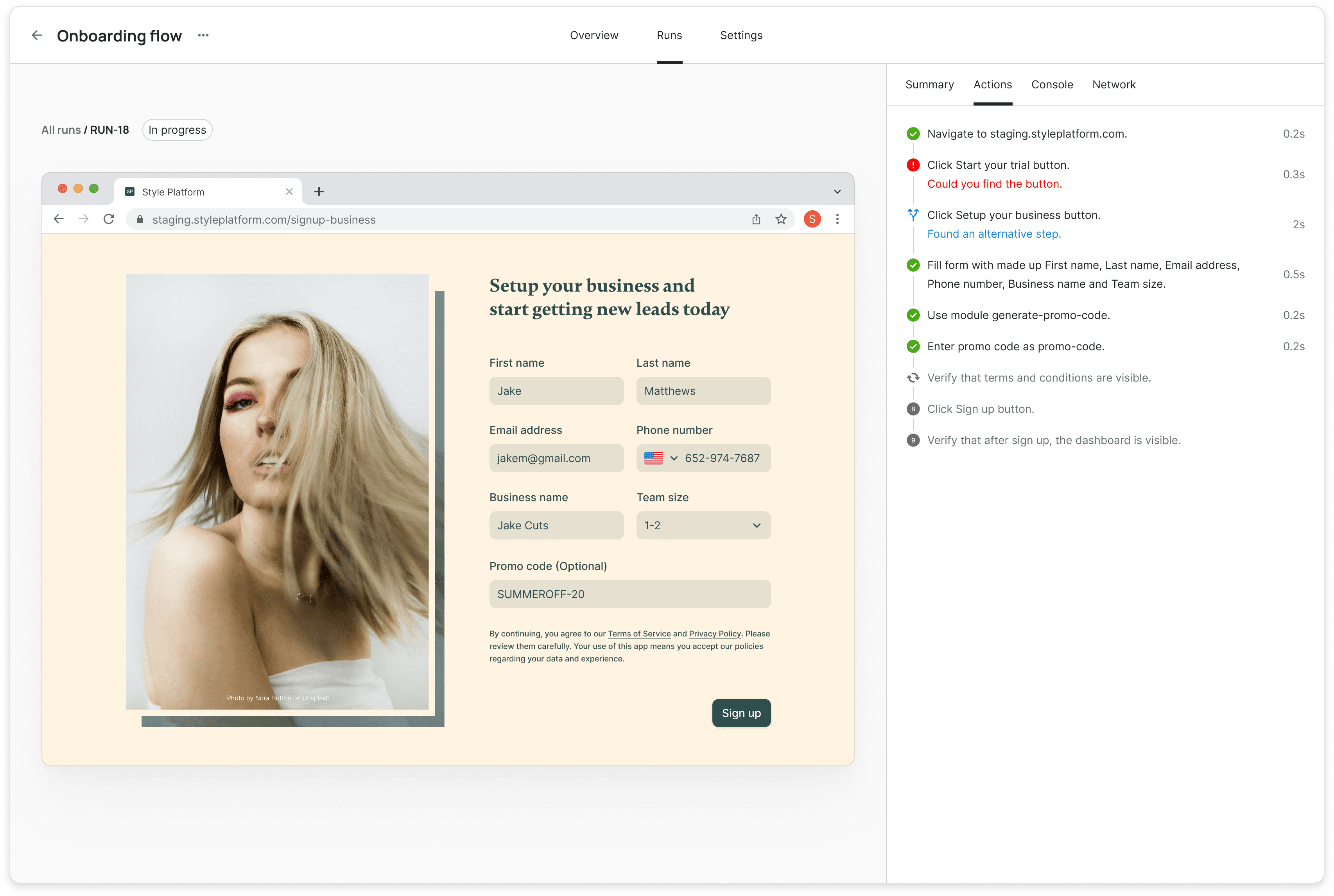This screenshot has width=1334, height=896.
Task: Click the share icon in the address bar
Action: [756, 219]
